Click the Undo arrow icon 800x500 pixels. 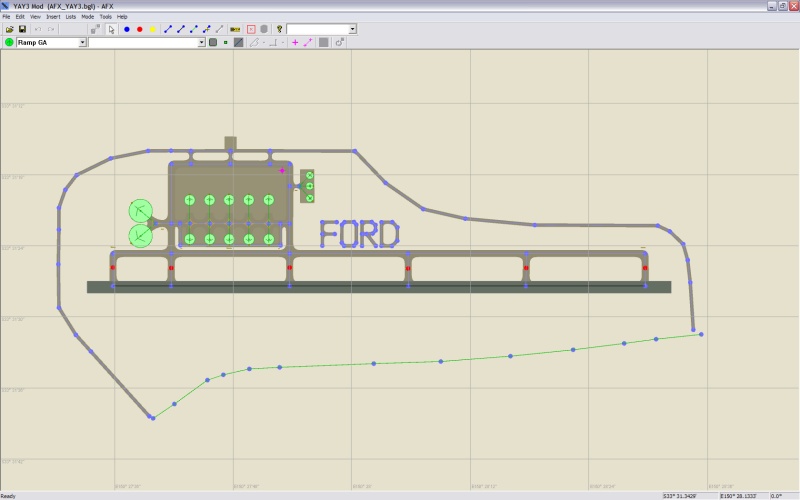click(38, 29)
